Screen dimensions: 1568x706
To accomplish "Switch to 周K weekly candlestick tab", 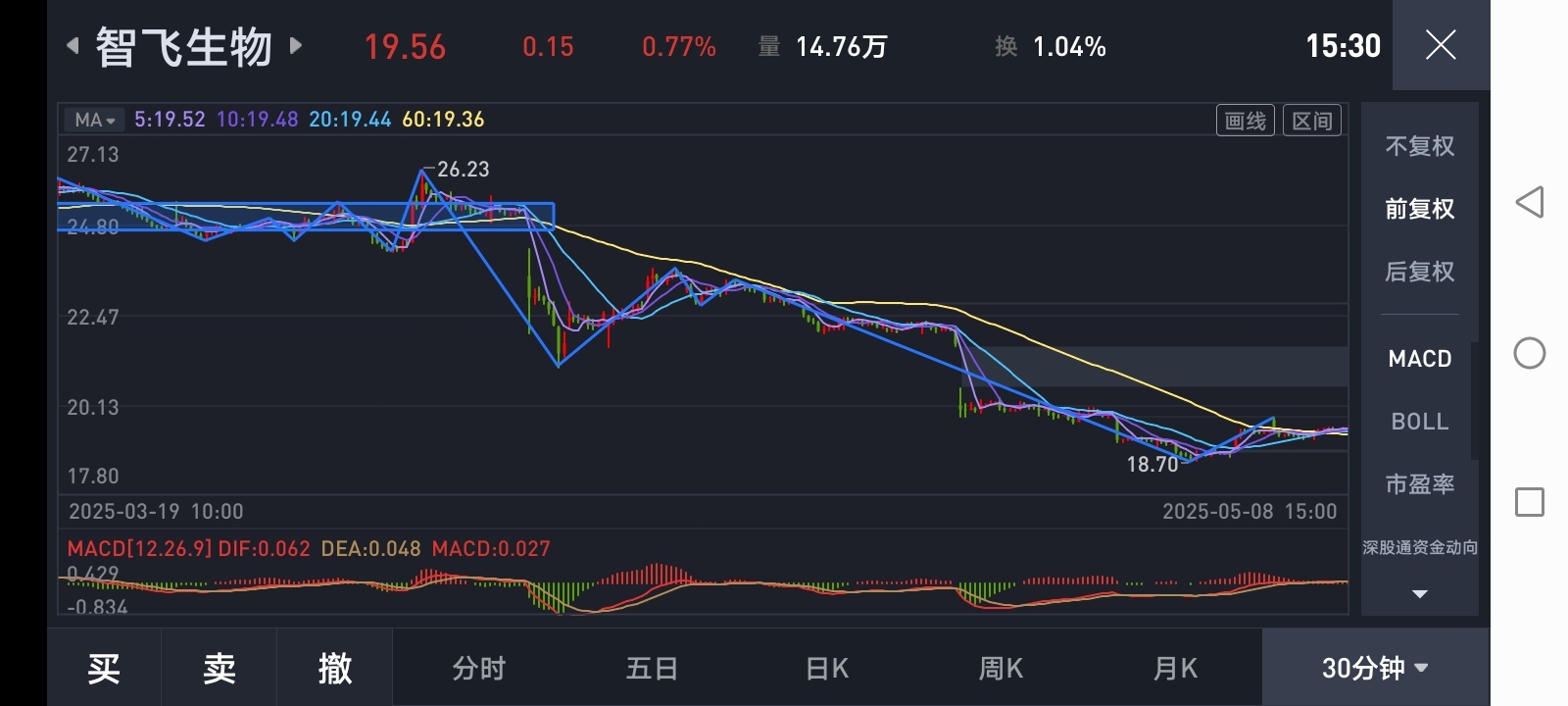I will pos(1001,669).
